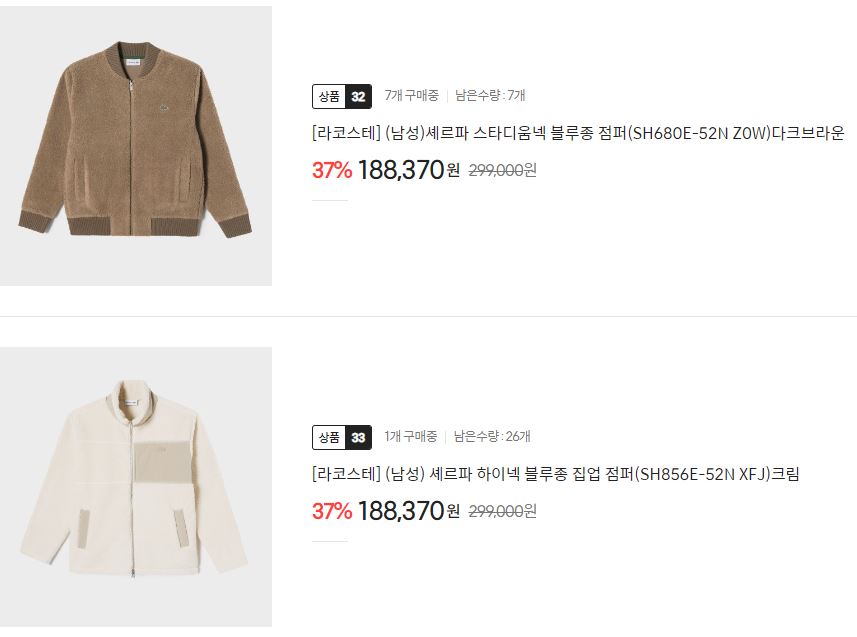Click the crocodile logo on the brown jacket
Image resolution: width=857 pixels, height=637 pixels.
pyautogui.click(x=163, y=109)
